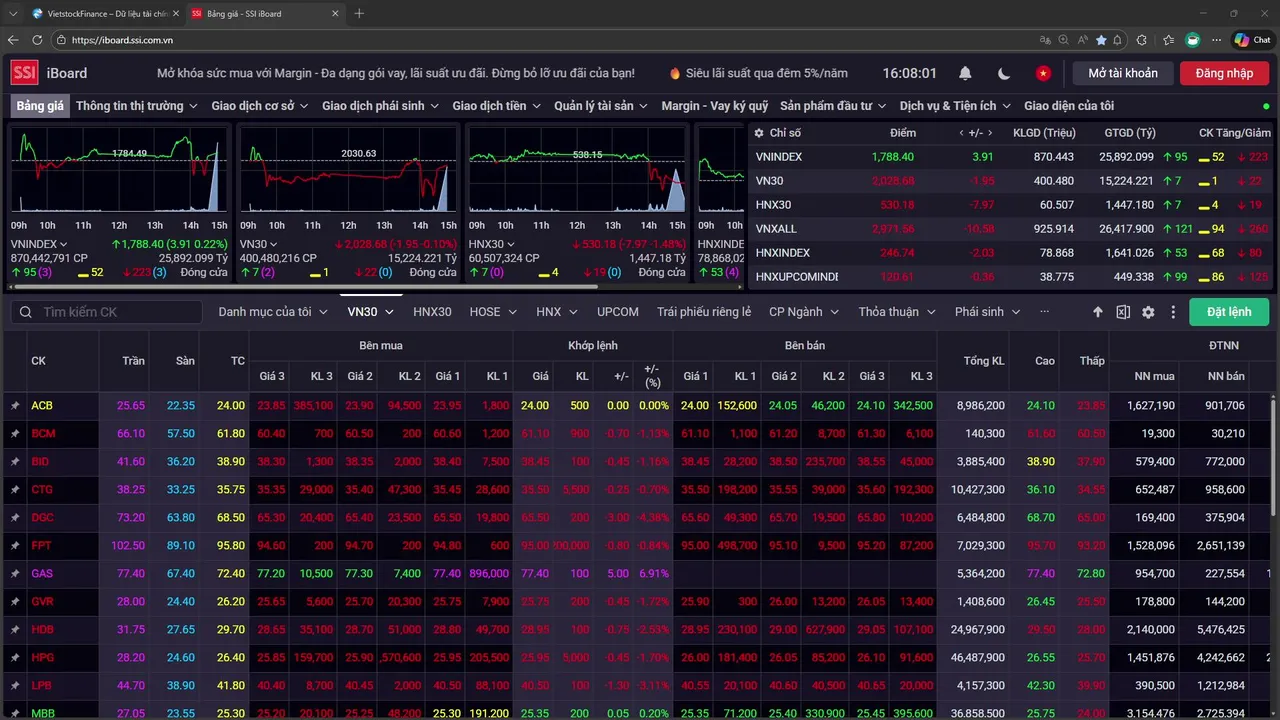
Task: Open the Copilot Chat button
Action: 1251,40
